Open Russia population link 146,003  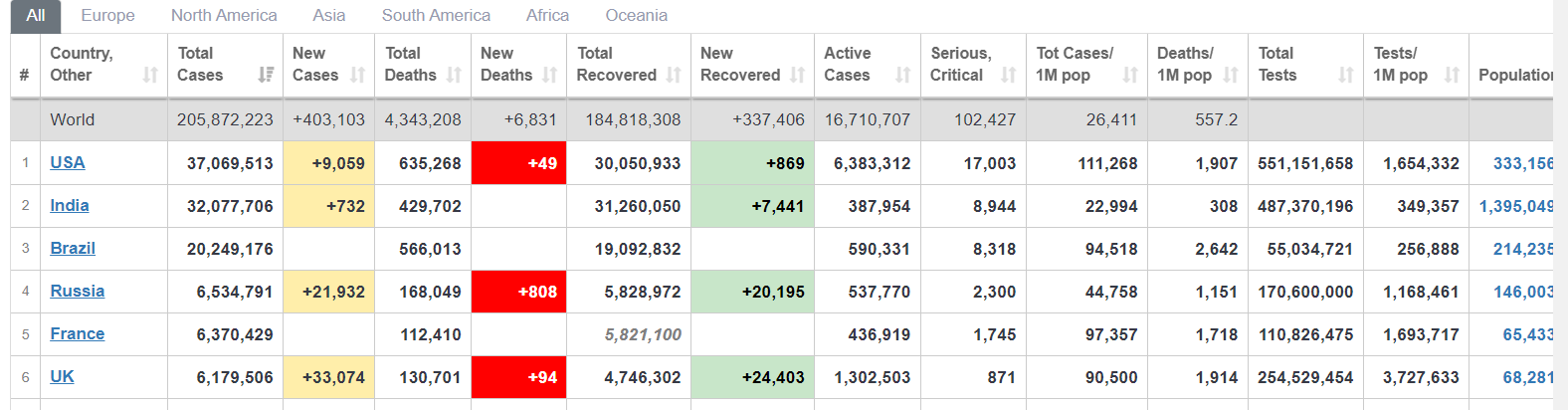pos(1523,292)
